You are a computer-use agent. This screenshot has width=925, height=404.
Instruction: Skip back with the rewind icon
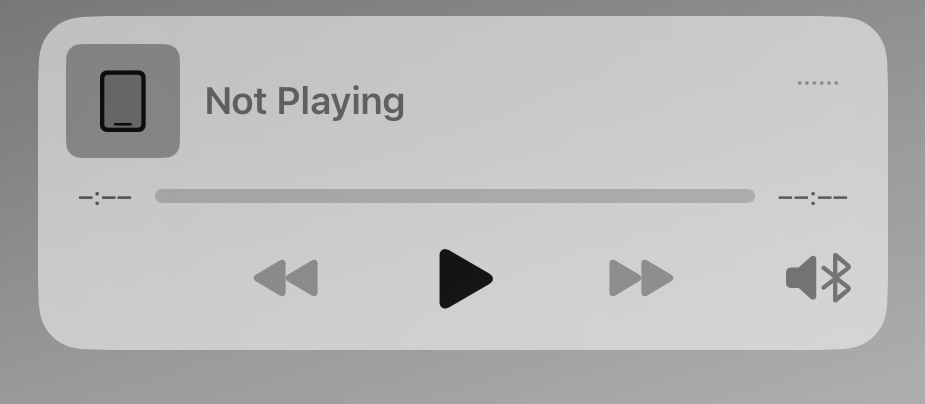tap(286, 278)
